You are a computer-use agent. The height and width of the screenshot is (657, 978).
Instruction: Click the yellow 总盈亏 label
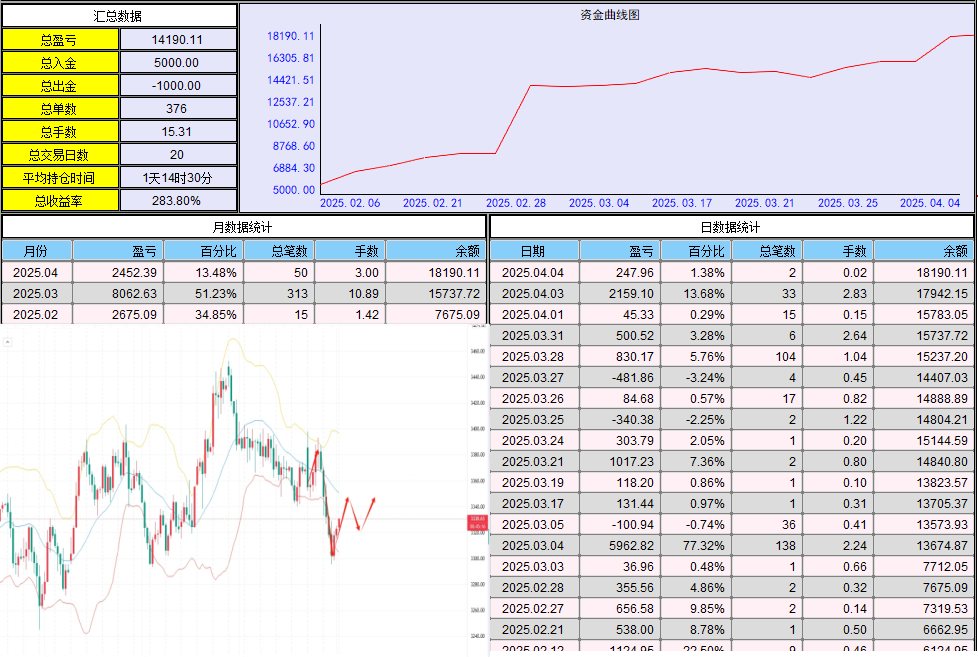pyautogui.click(x=60, y=40)
